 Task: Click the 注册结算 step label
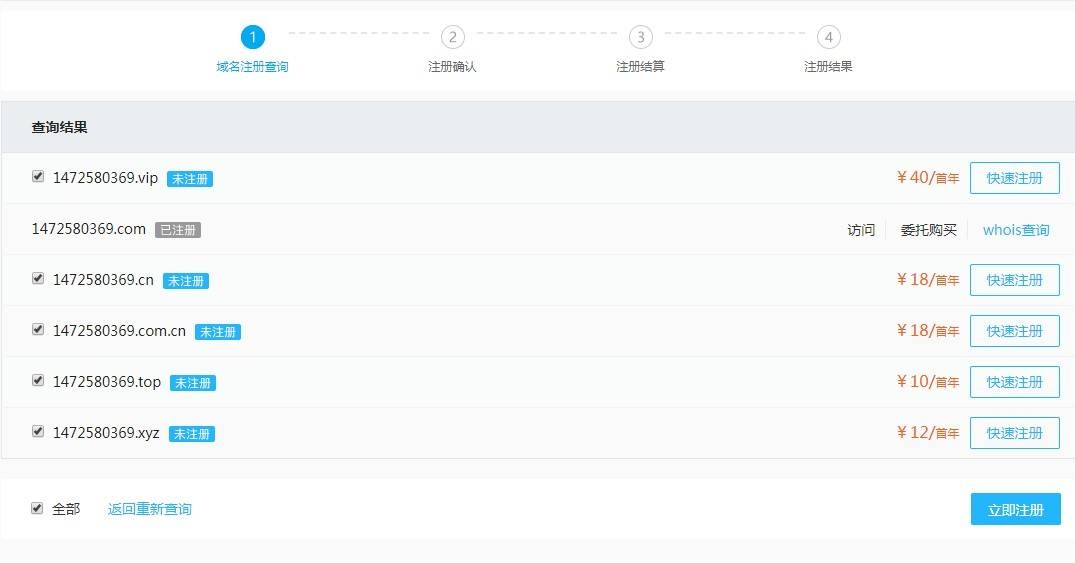640,67
